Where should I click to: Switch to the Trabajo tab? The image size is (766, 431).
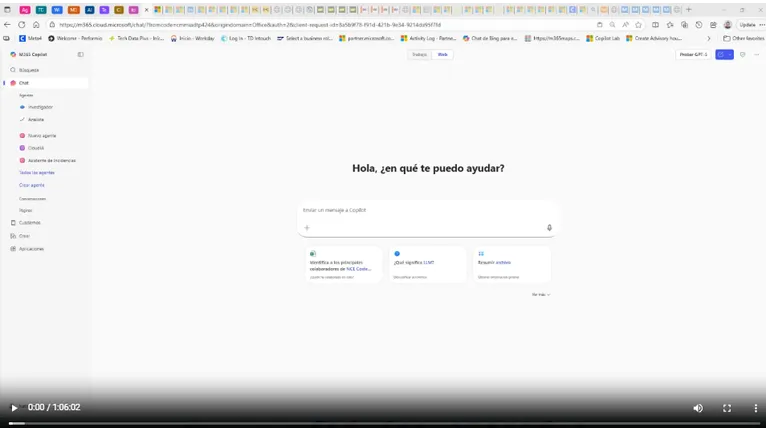[419, 55]
